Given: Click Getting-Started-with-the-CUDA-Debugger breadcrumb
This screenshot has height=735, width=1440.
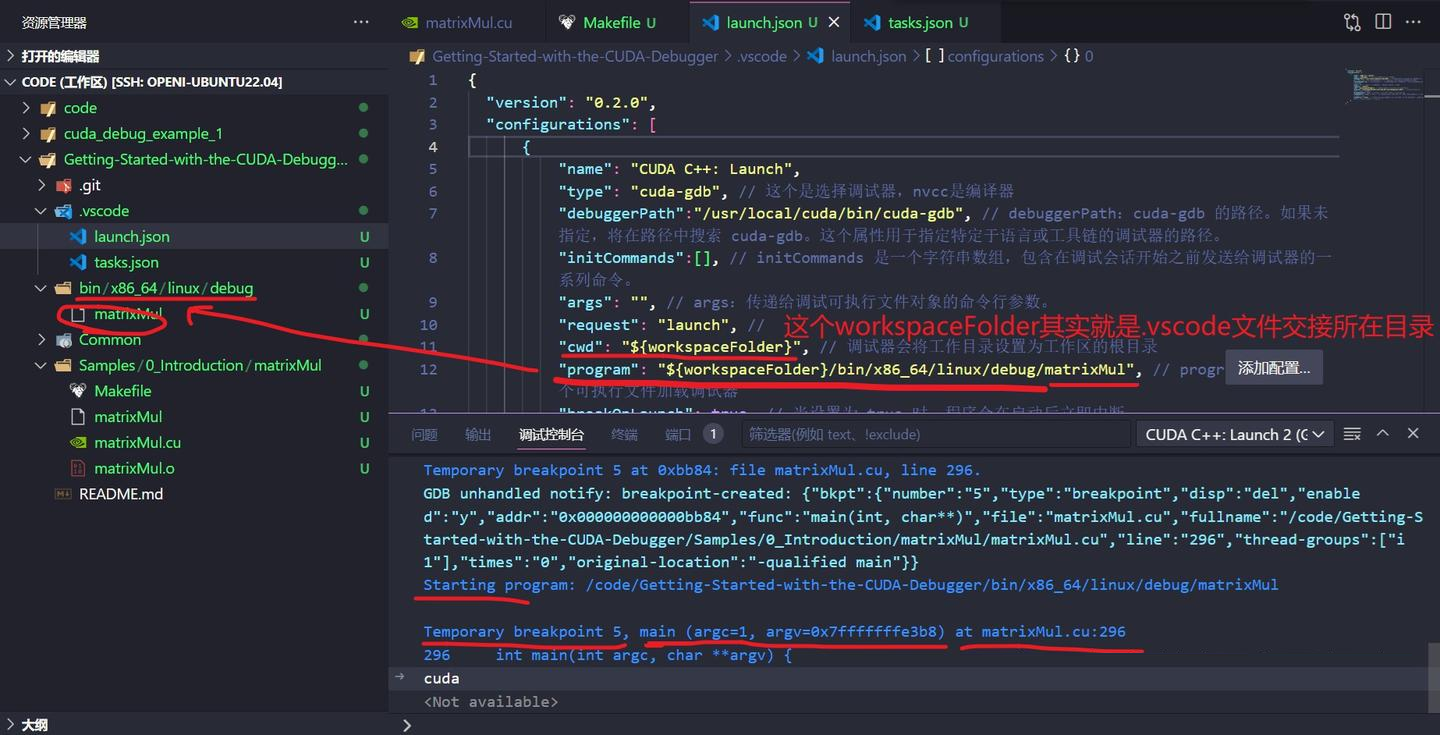Looking at the screenshot, I should [x=575, y=57].
